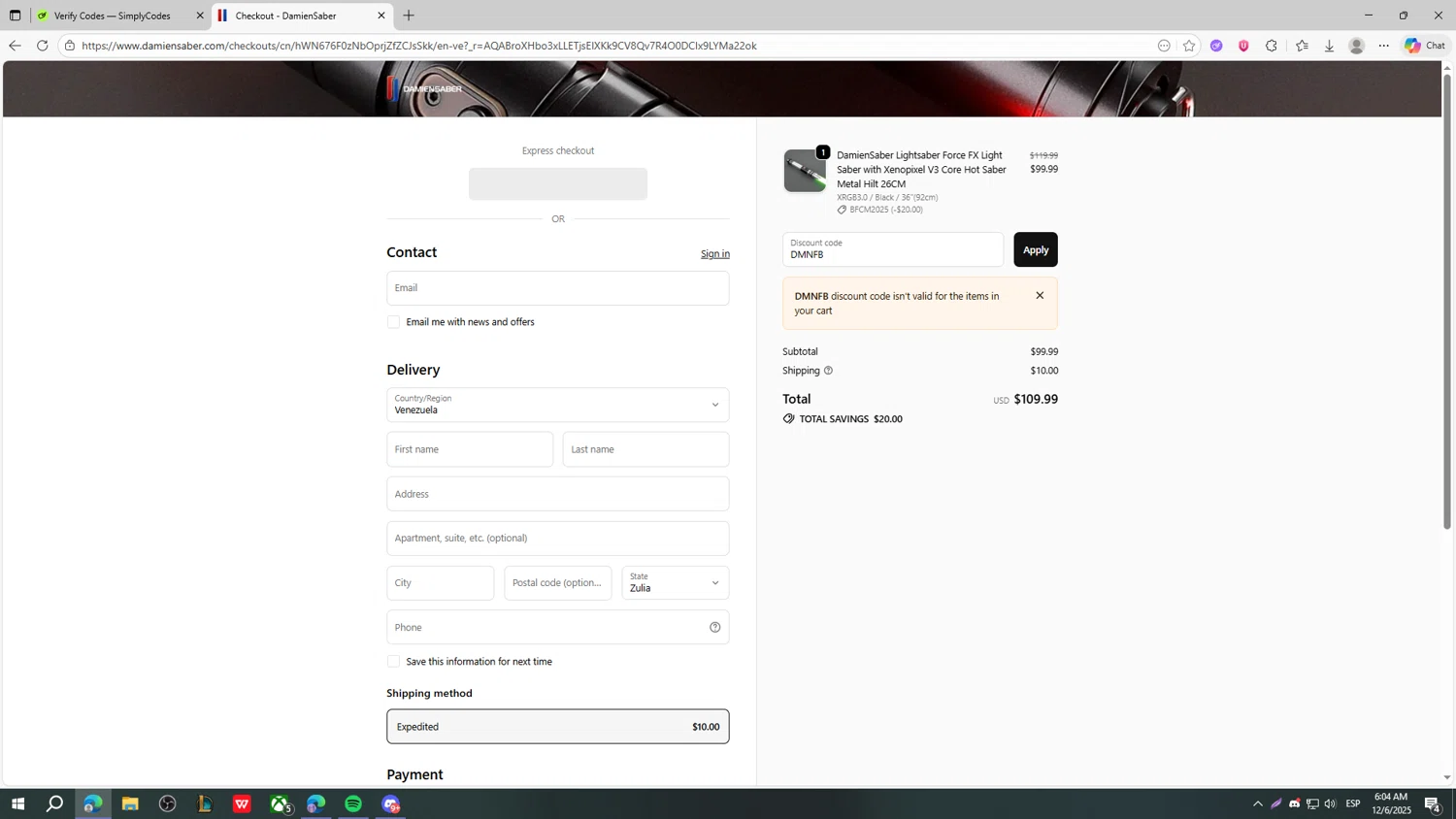1456x819 pixels.
Task: Click the red shield extension icon
Action: coord(1243,46)
